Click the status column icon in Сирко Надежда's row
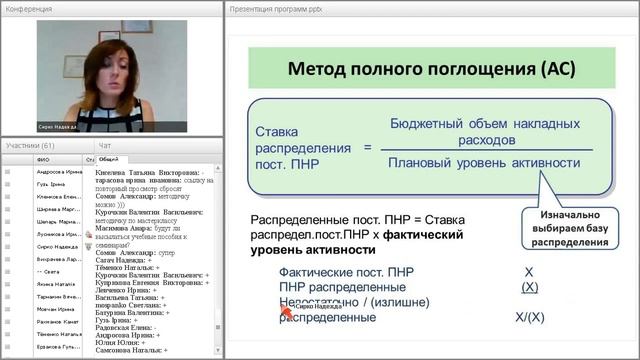The image size is (640, 360). [x=89, y=247]
